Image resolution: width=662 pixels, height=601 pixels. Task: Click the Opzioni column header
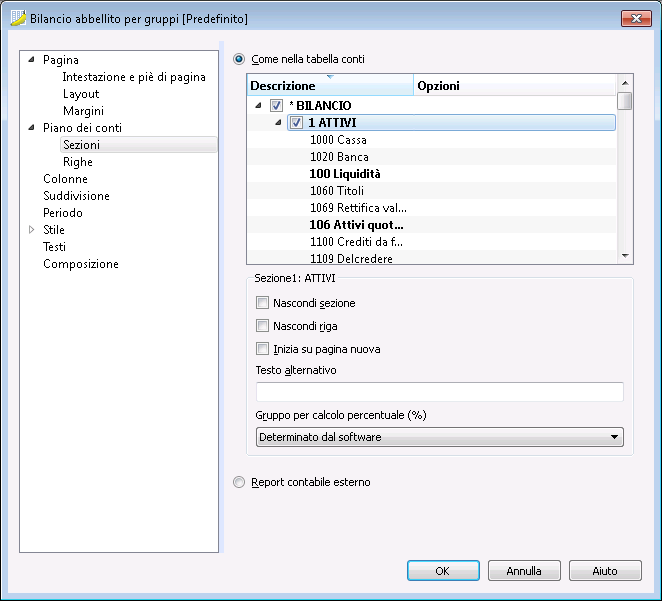515,85
